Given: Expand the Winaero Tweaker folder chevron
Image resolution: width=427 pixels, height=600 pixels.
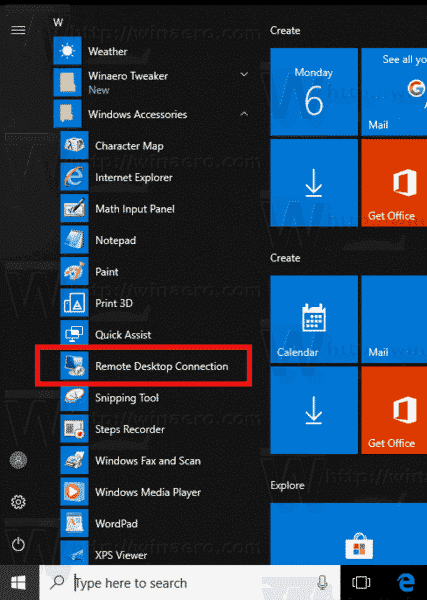Looking at the screenshot, I should [x=244, y=74].
